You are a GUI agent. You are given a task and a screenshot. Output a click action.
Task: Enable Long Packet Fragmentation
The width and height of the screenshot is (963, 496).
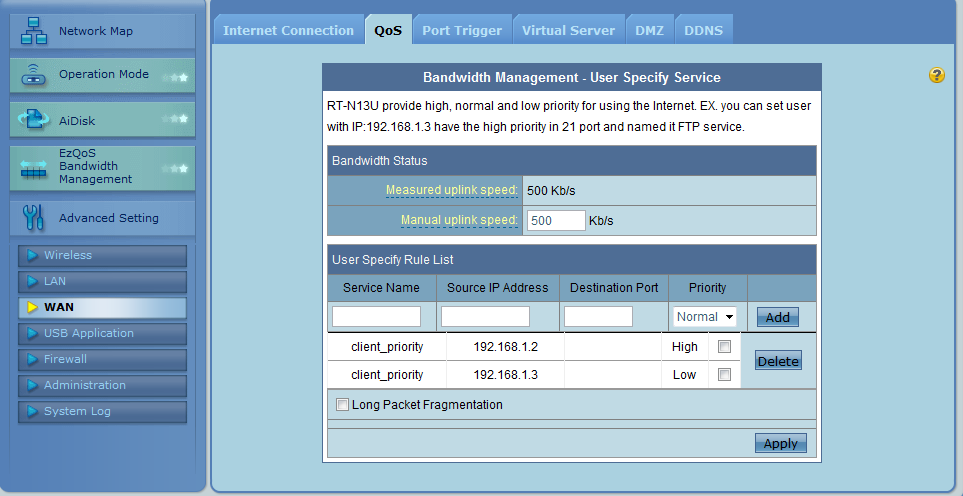[x=342, y=405]
